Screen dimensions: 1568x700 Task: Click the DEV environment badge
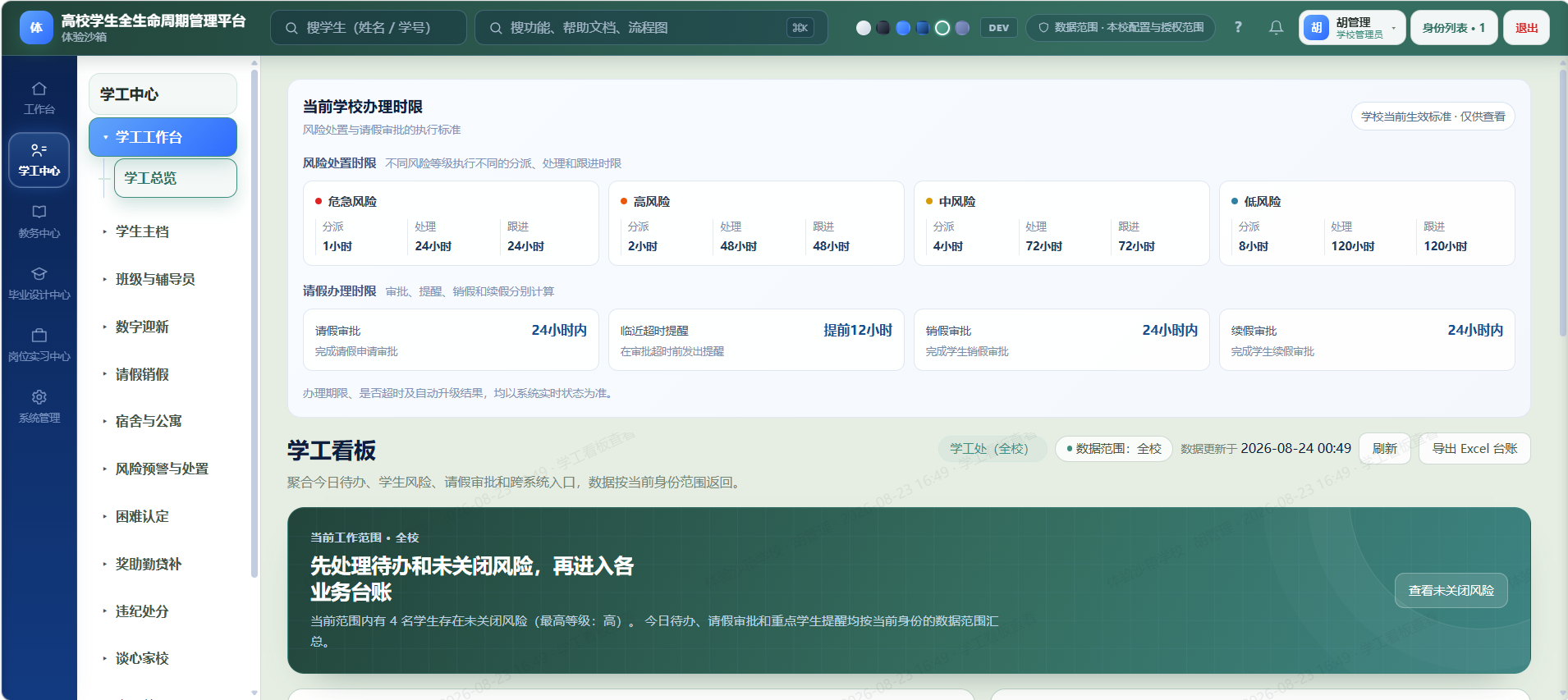tap(999, 27)
